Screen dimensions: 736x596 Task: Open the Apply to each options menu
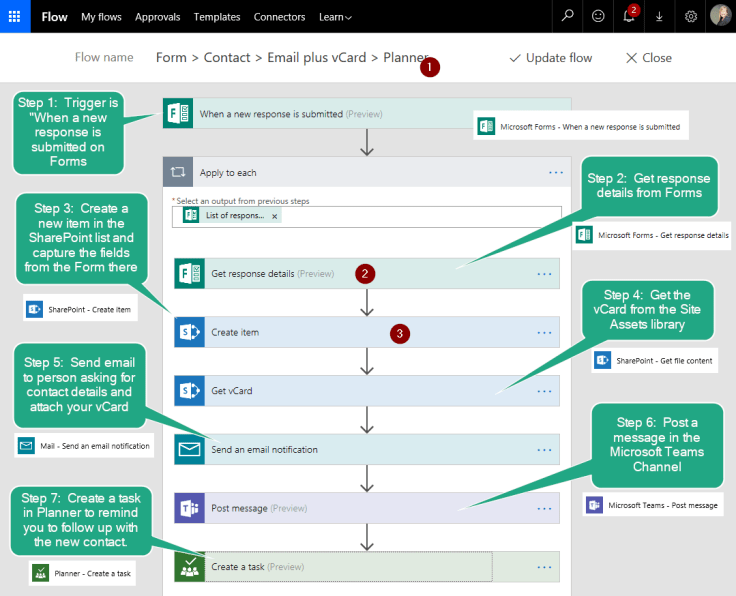pos(556,172)
